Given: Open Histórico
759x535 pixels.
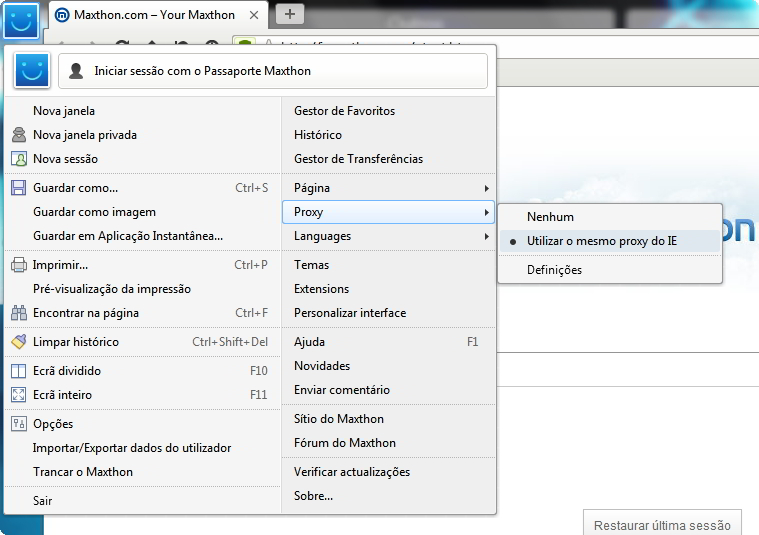Looking at the screenshot, I should click(388, 135).
